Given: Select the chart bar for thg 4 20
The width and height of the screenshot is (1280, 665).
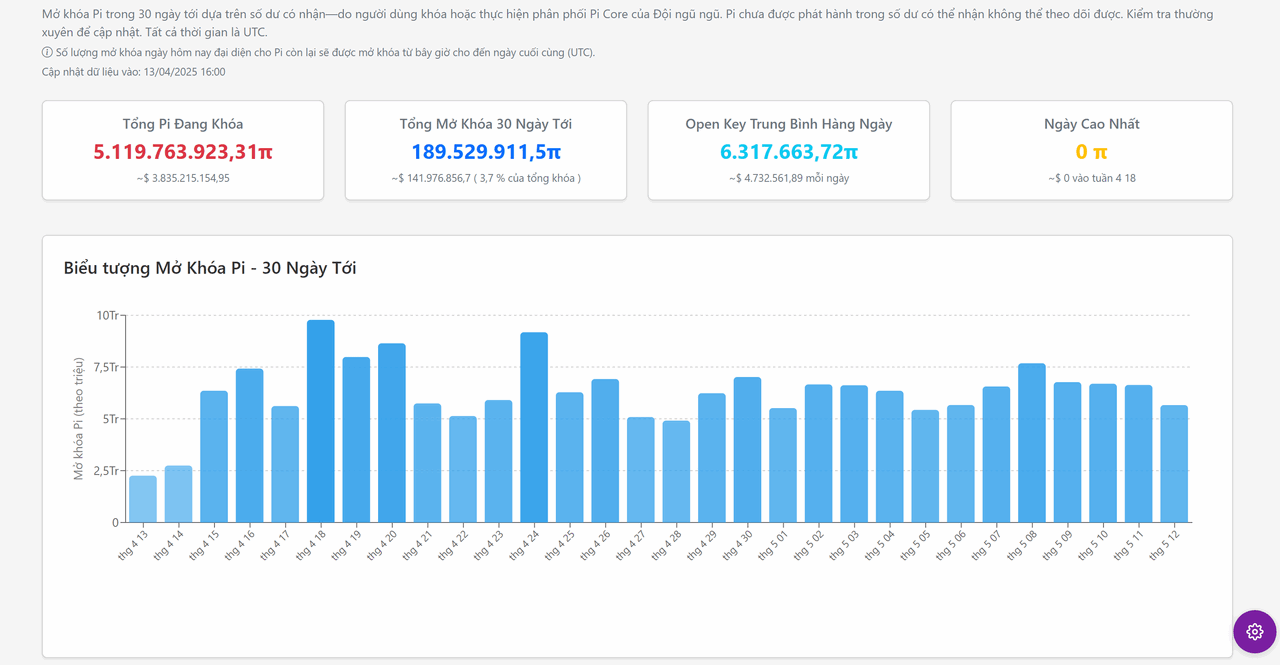Looking at the screenshot, I should click(x=391, y=433).
